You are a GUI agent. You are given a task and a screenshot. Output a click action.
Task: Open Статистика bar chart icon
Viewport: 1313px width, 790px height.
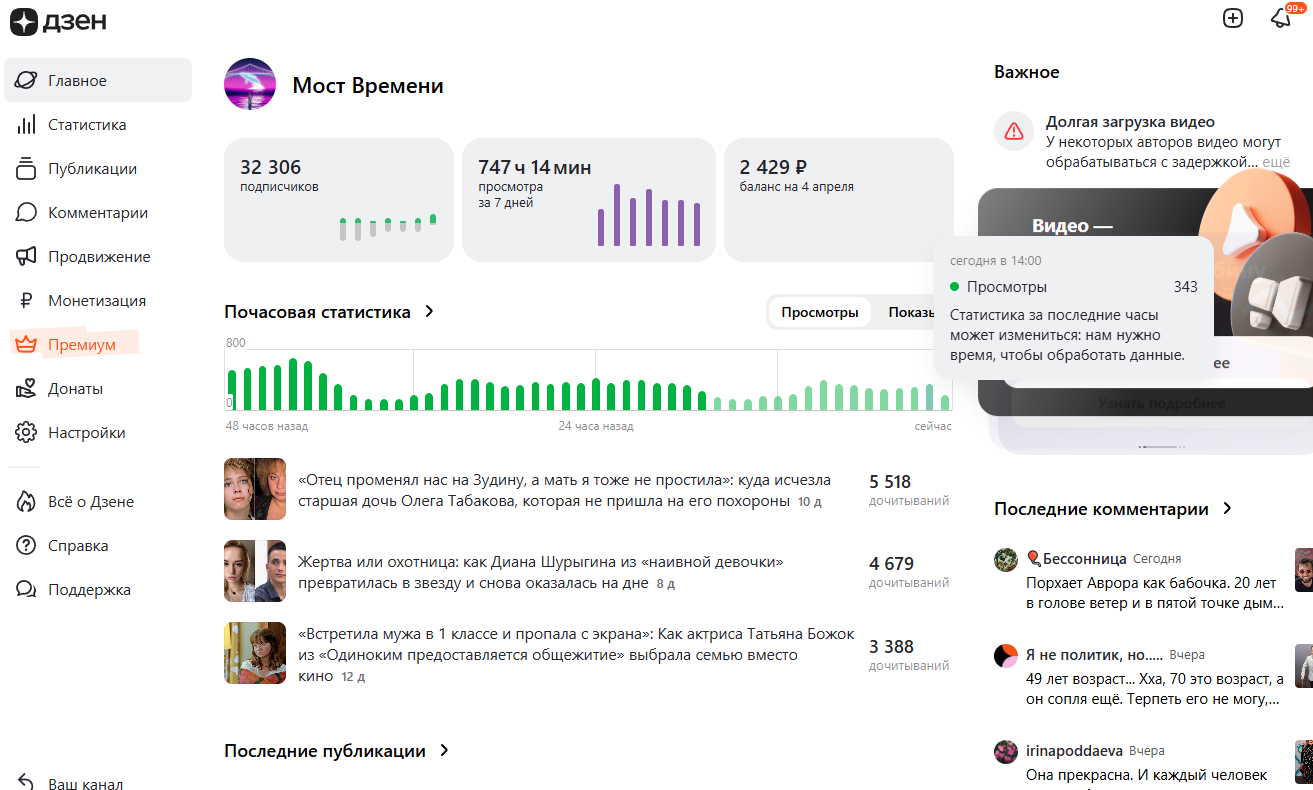tap(27, 125)
